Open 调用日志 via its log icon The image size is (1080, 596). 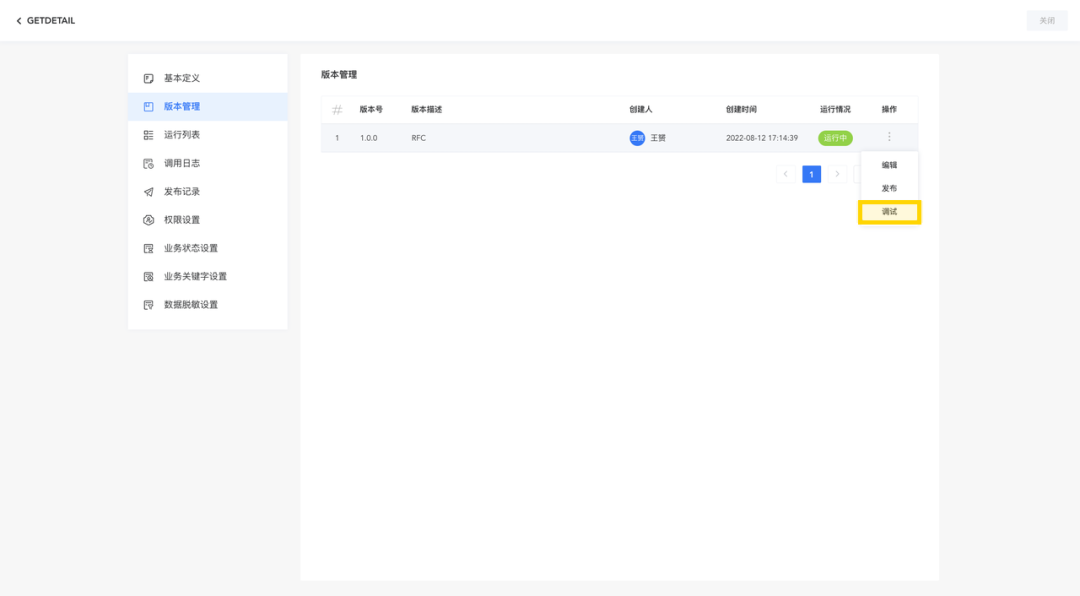(147, 163)
